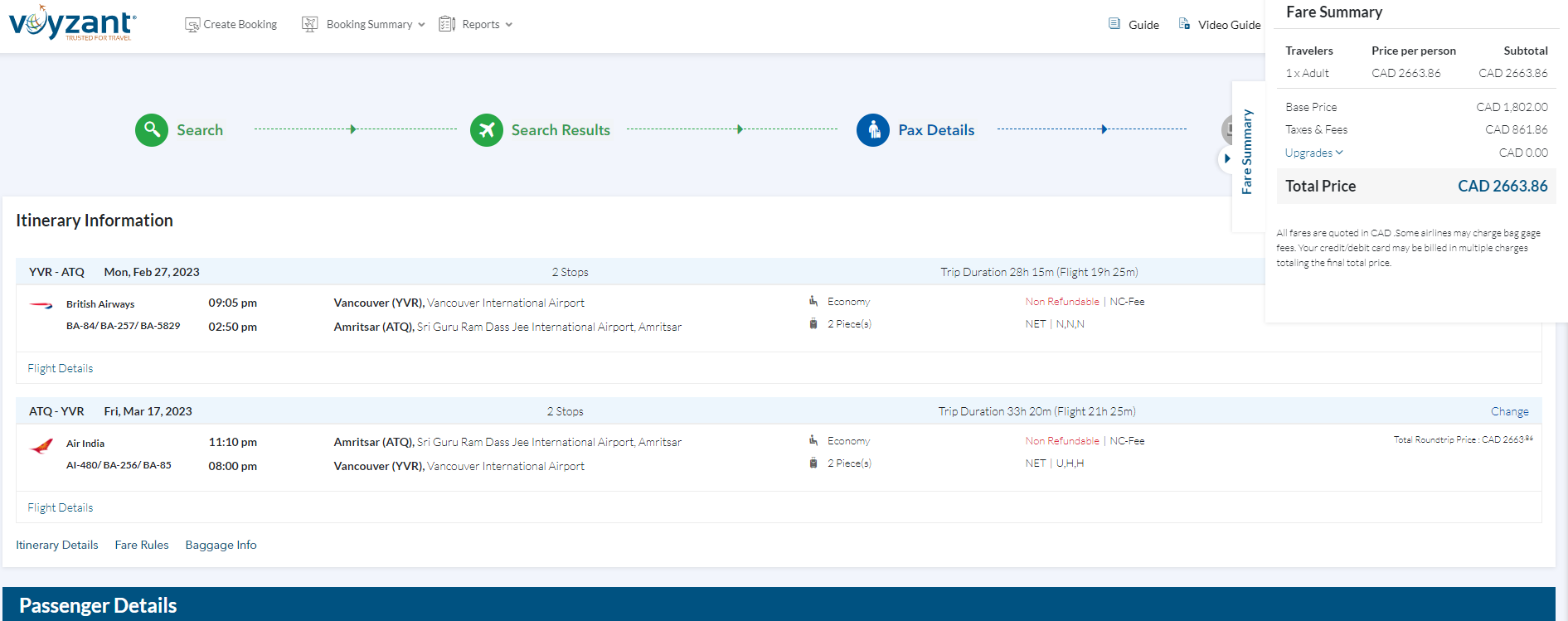Screen dimensions: 1568x621
Task: Click the Search Results airplane step icon
Action: coord(487,130)
